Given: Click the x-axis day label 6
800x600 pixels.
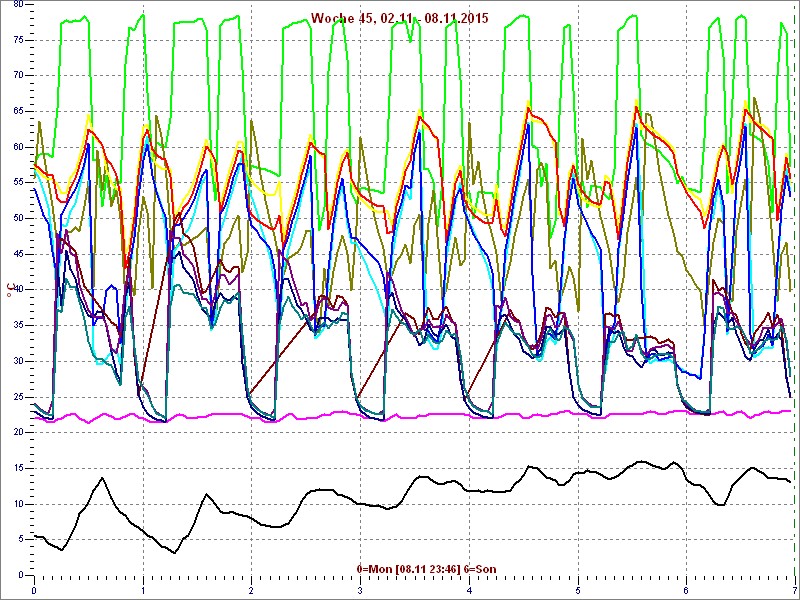Looking at the screenshot, I should pyautogui.click(x=687, y=591).
